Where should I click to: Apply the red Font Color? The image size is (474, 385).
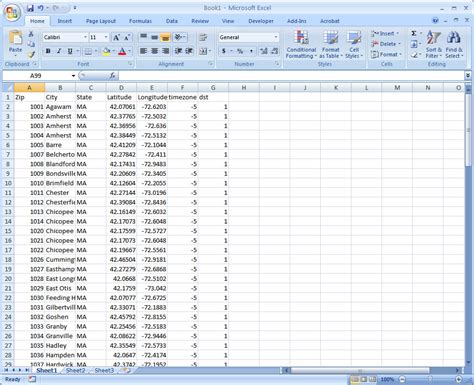coord(122,51)
